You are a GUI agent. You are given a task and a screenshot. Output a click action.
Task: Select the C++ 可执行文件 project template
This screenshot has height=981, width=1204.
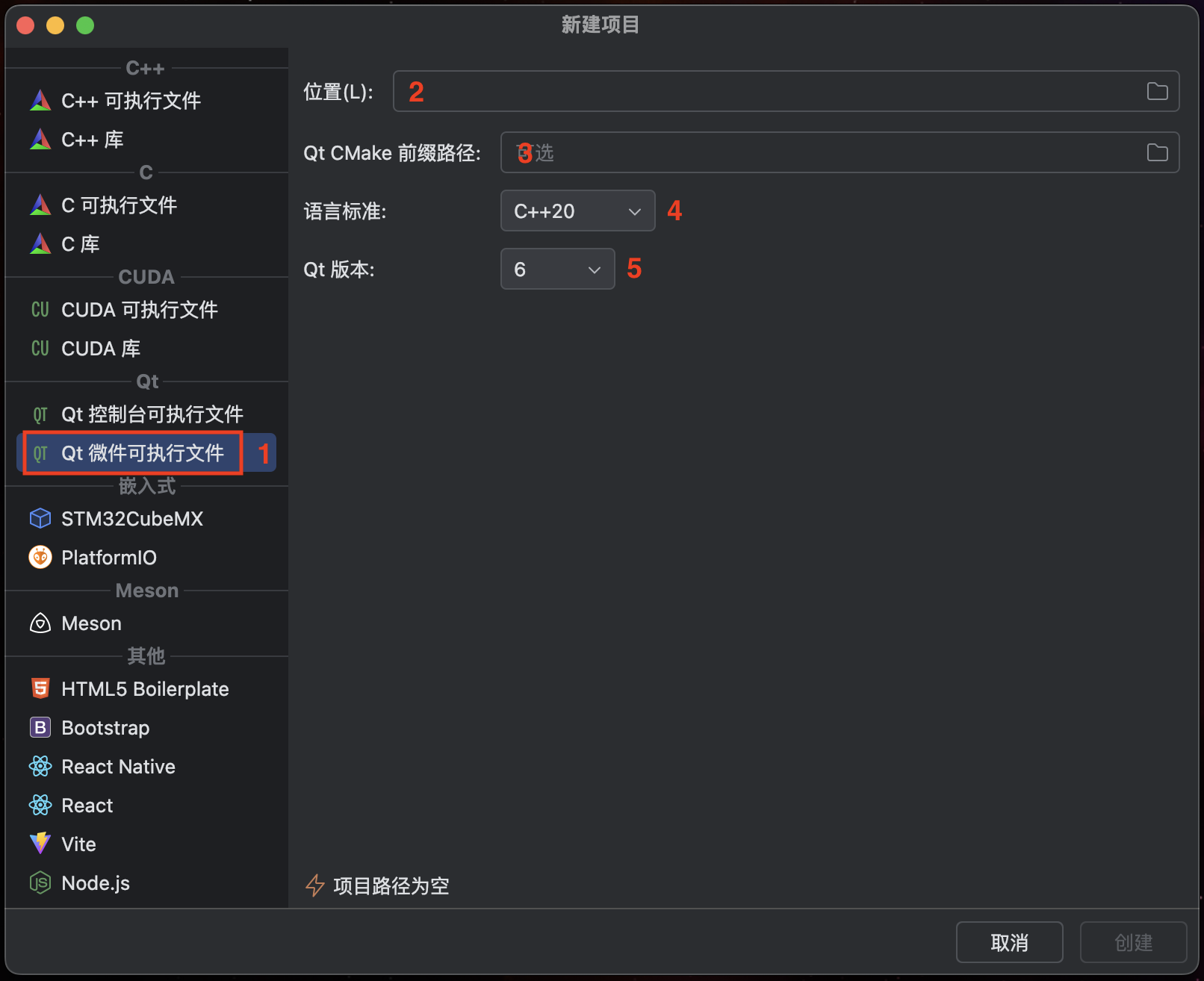[130, 100]
